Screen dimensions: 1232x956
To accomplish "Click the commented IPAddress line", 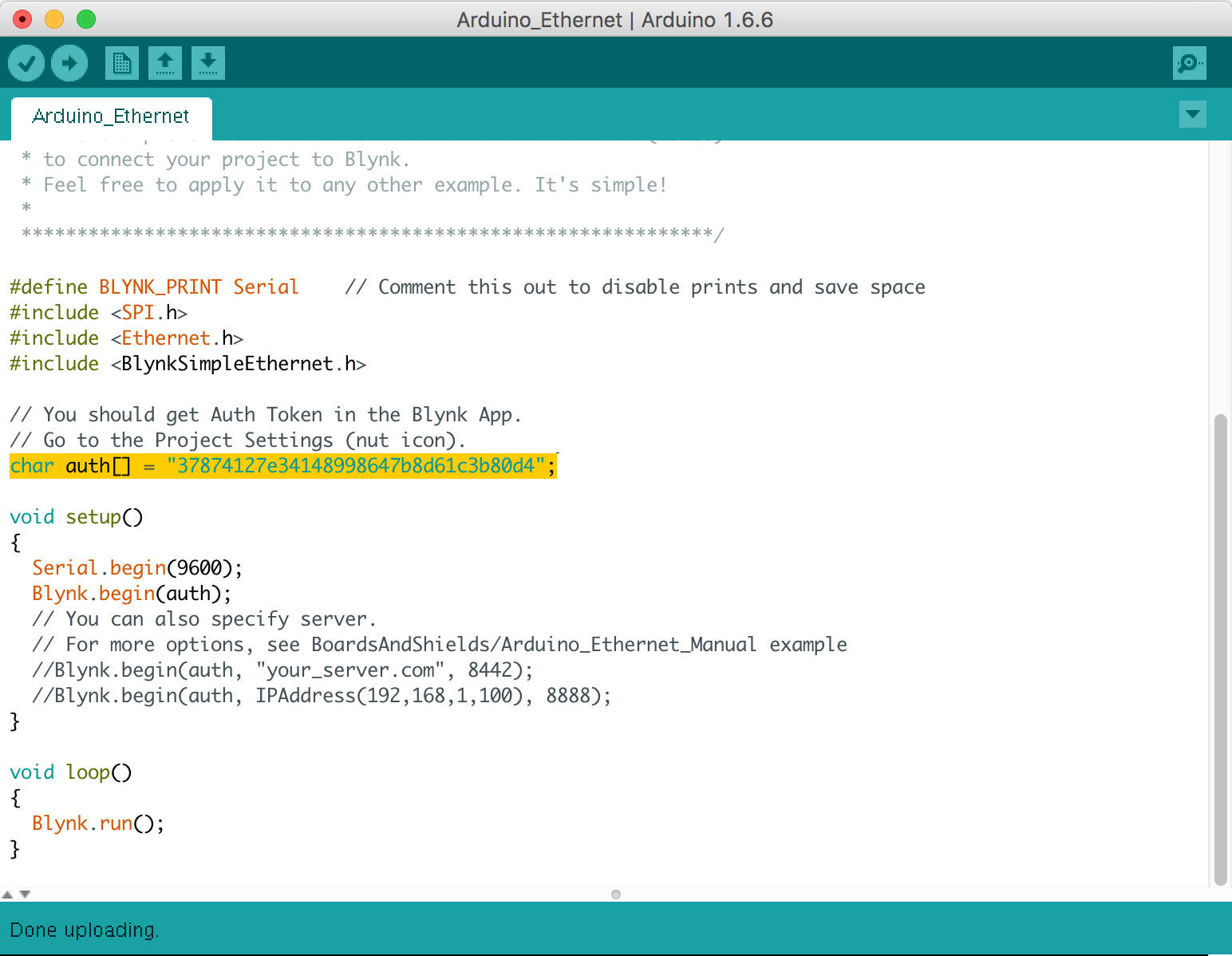I will tap(322, 696).
